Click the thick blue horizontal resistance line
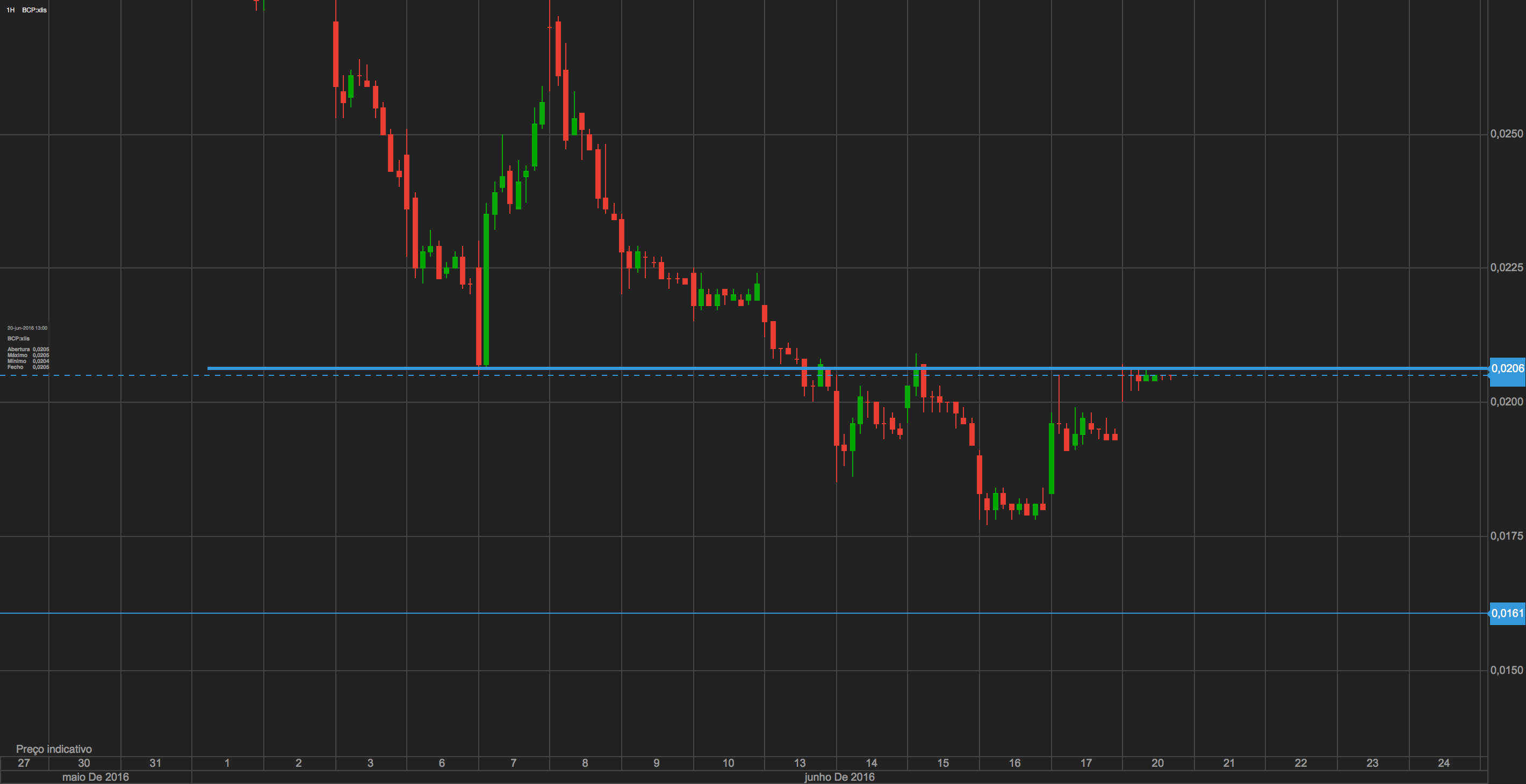 point(652,368)
